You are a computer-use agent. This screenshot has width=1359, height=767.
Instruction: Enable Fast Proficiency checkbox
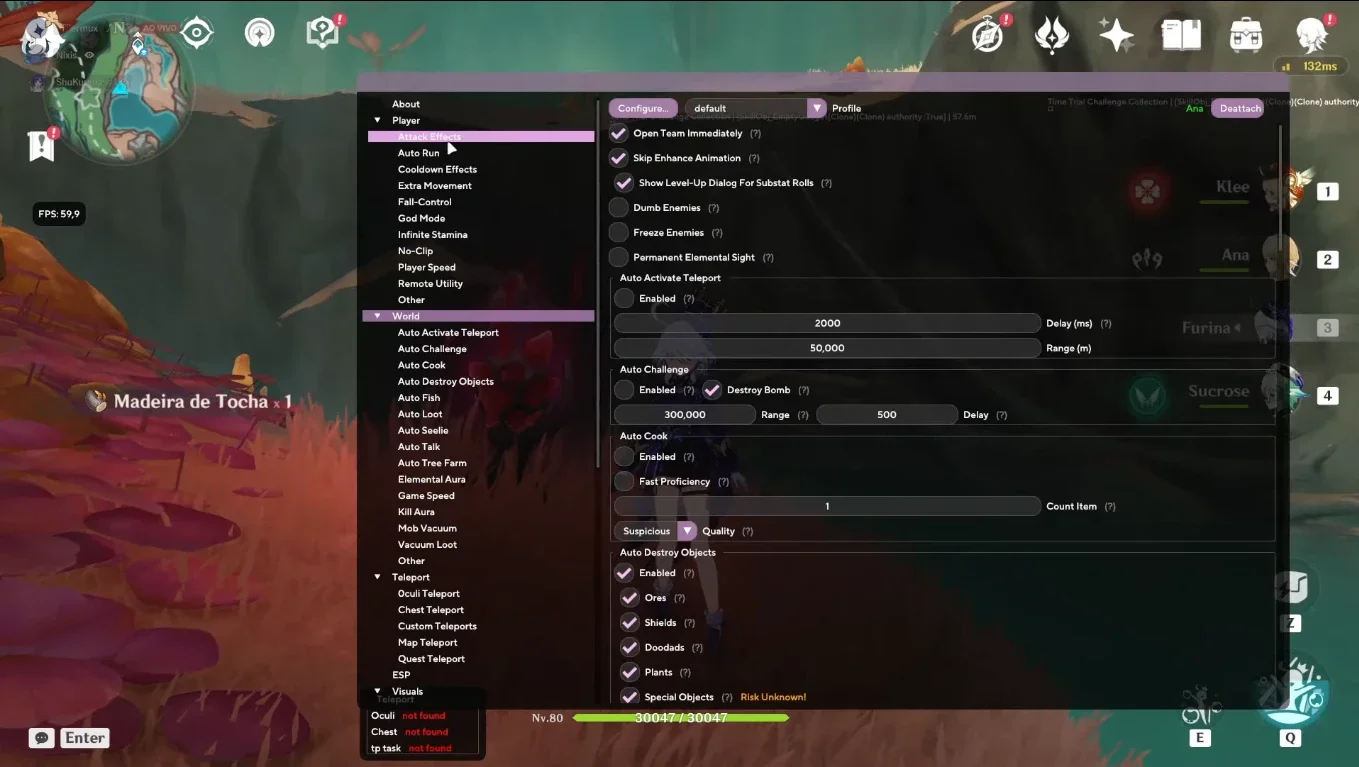624,481
